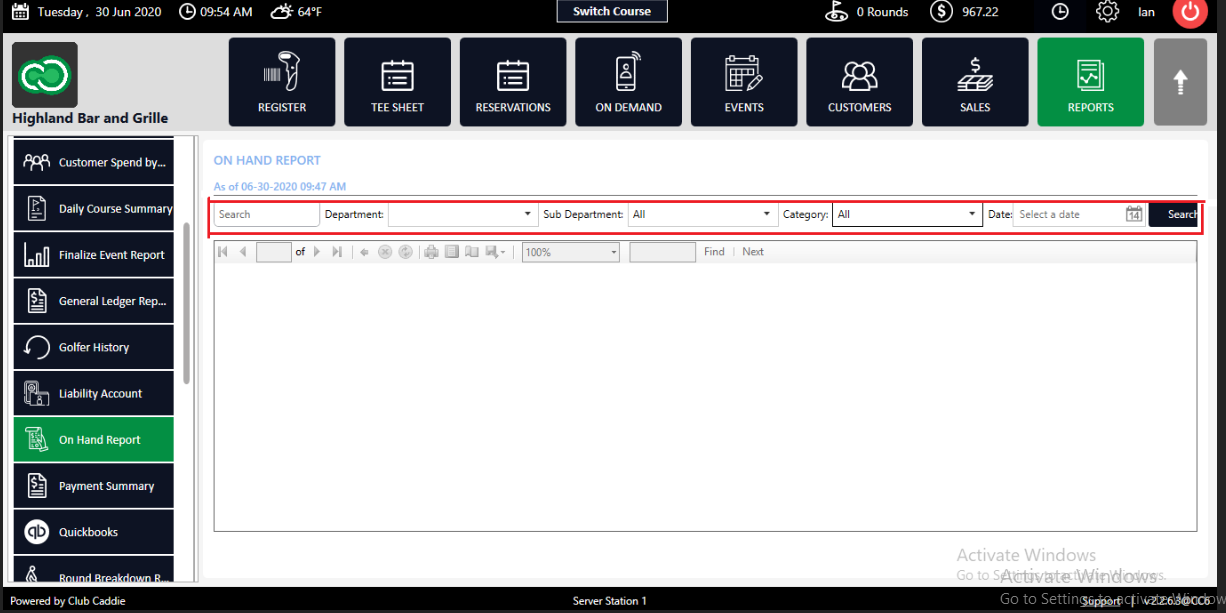Open Daily Course Summary report

point(93,208)
